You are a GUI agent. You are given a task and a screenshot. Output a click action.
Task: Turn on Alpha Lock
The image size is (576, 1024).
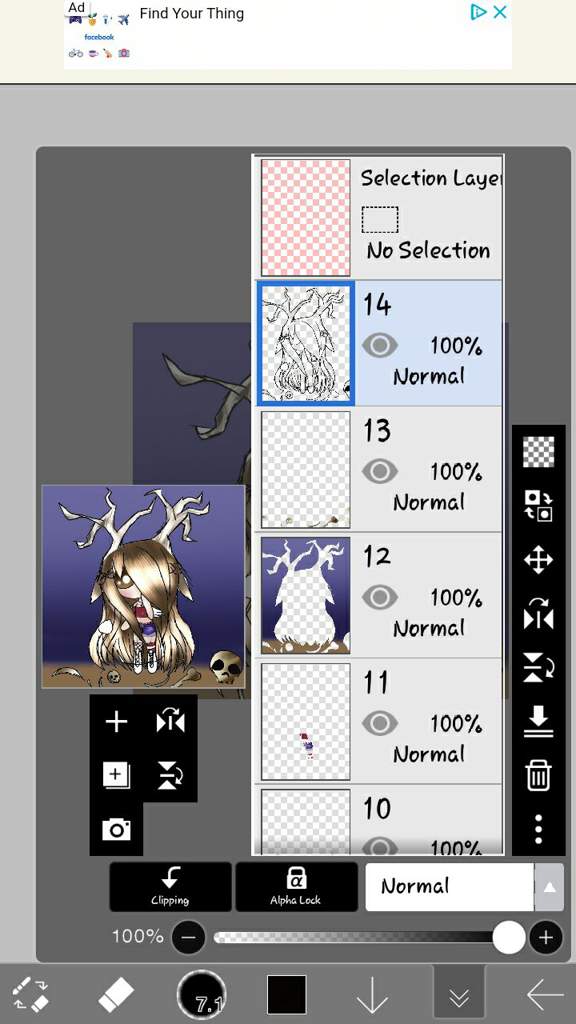pos(296,887)
